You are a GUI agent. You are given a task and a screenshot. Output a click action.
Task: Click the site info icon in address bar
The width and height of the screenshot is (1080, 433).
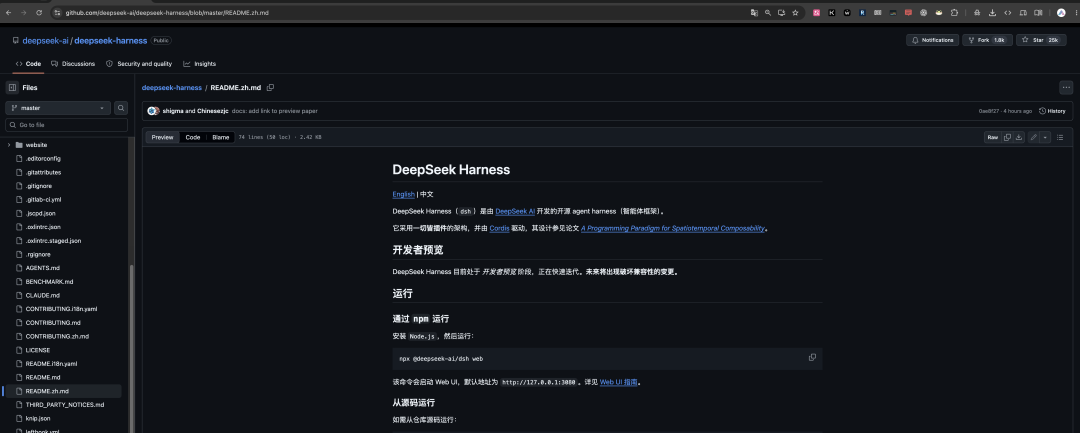pyautogui.click(x=59, y=12)
